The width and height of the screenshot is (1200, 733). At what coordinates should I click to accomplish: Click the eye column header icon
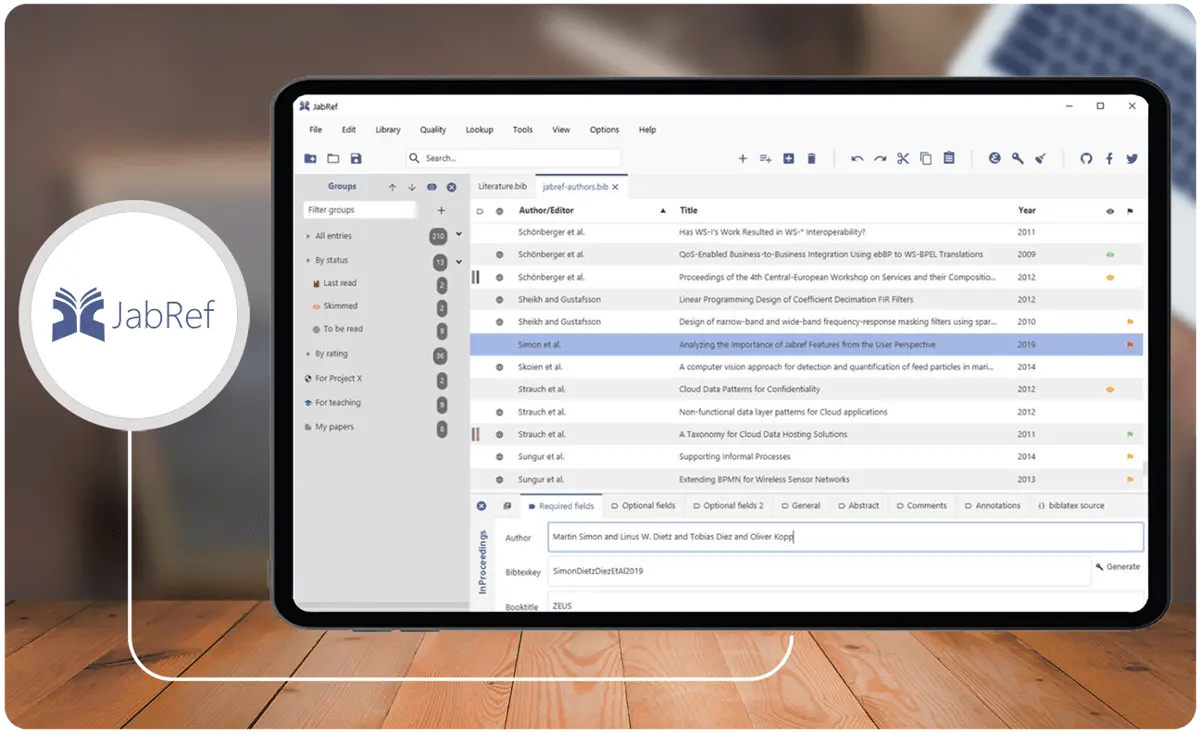1110,211
